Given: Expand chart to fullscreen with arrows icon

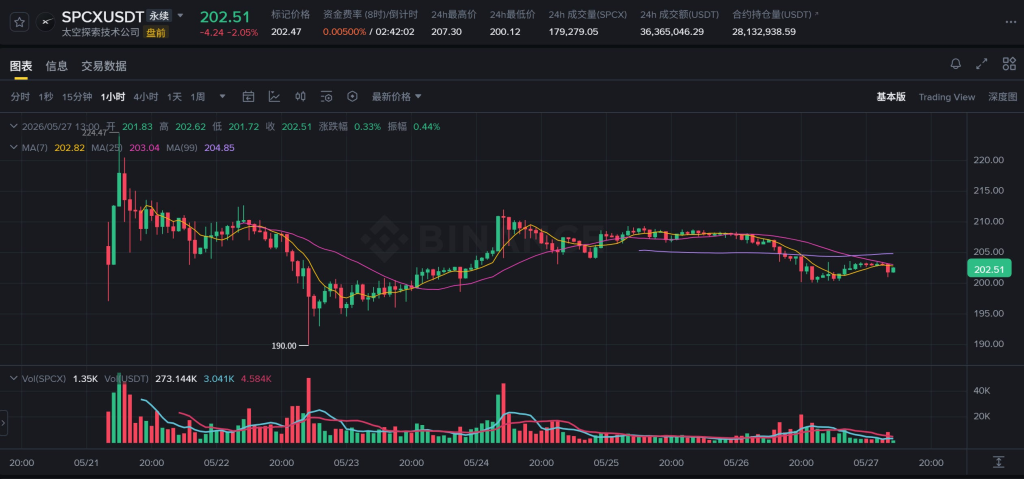Looking at the screenshot, I should [982, 63].
